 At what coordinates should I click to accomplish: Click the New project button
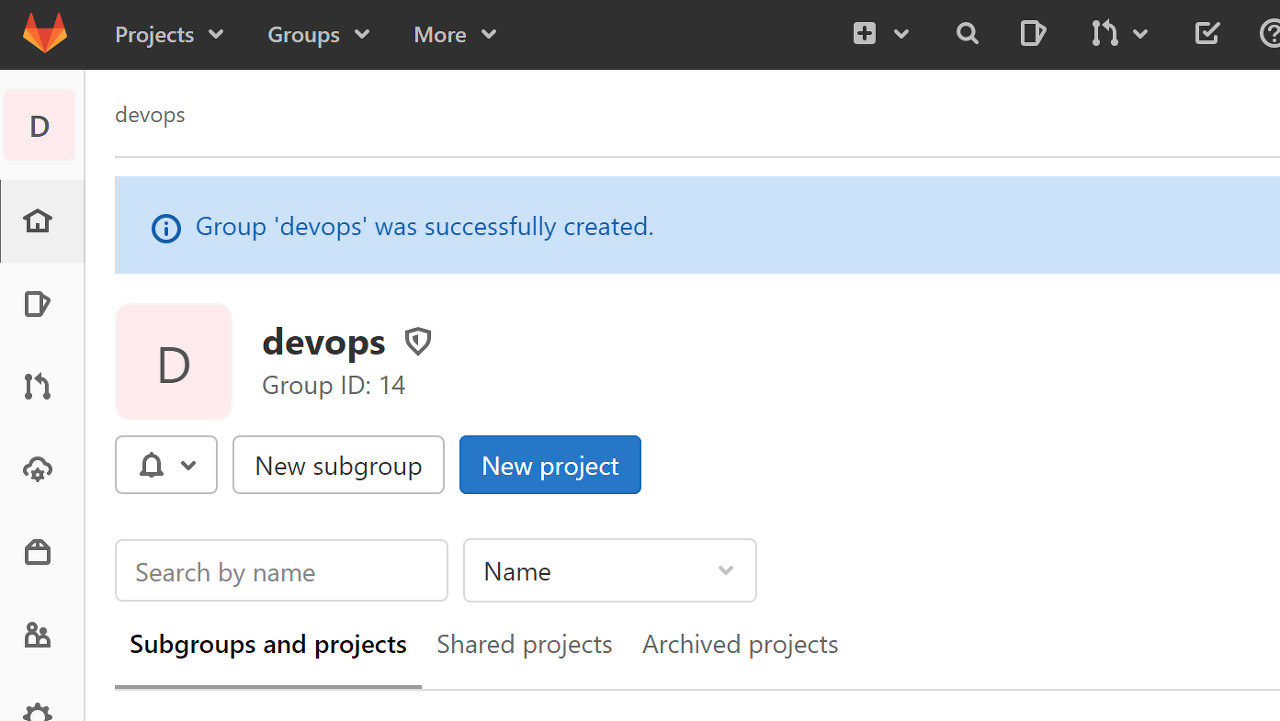click(x=550, y=465)
